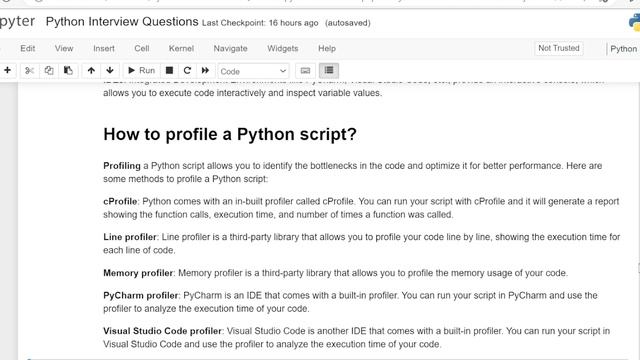Open the View menu
Image resolution: width=640 pixels, height=360 pixels.
pos(64,48)
